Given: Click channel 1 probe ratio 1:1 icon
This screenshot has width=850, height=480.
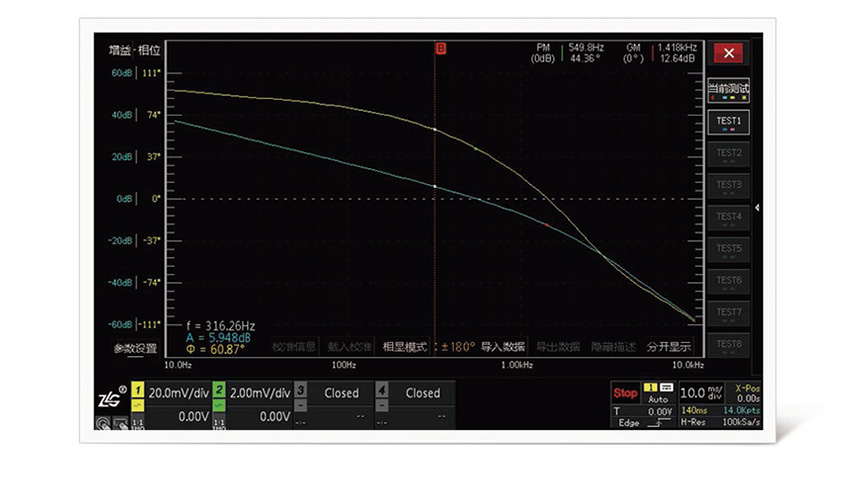Looking at the screenshot, I should point(138,423).
